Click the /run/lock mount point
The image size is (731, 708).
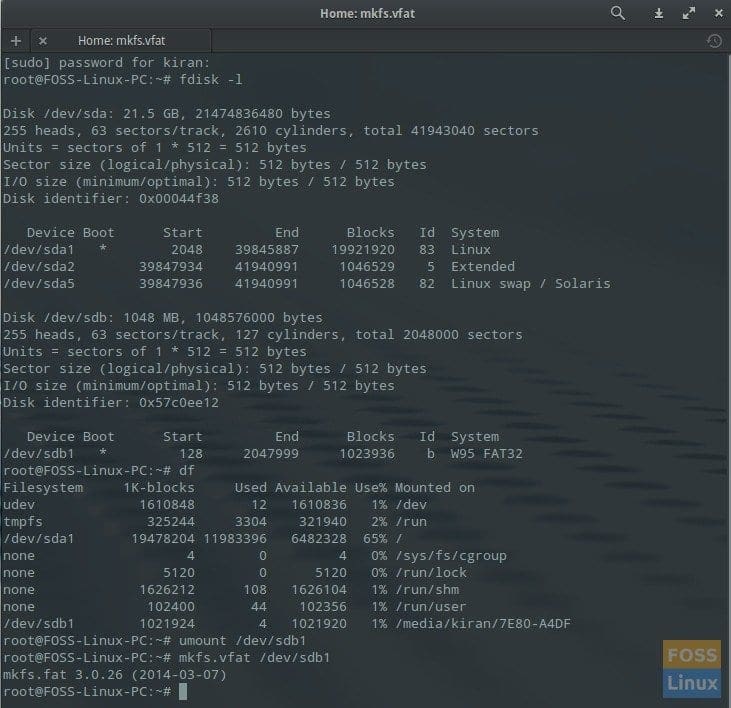pyautogui.click(x=430, y=573)
